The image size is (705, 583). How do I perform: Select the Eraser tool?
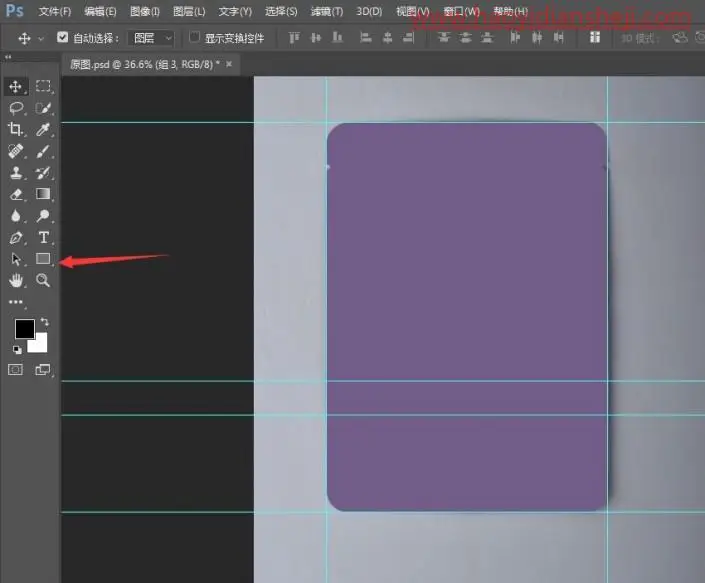(16, 194)
